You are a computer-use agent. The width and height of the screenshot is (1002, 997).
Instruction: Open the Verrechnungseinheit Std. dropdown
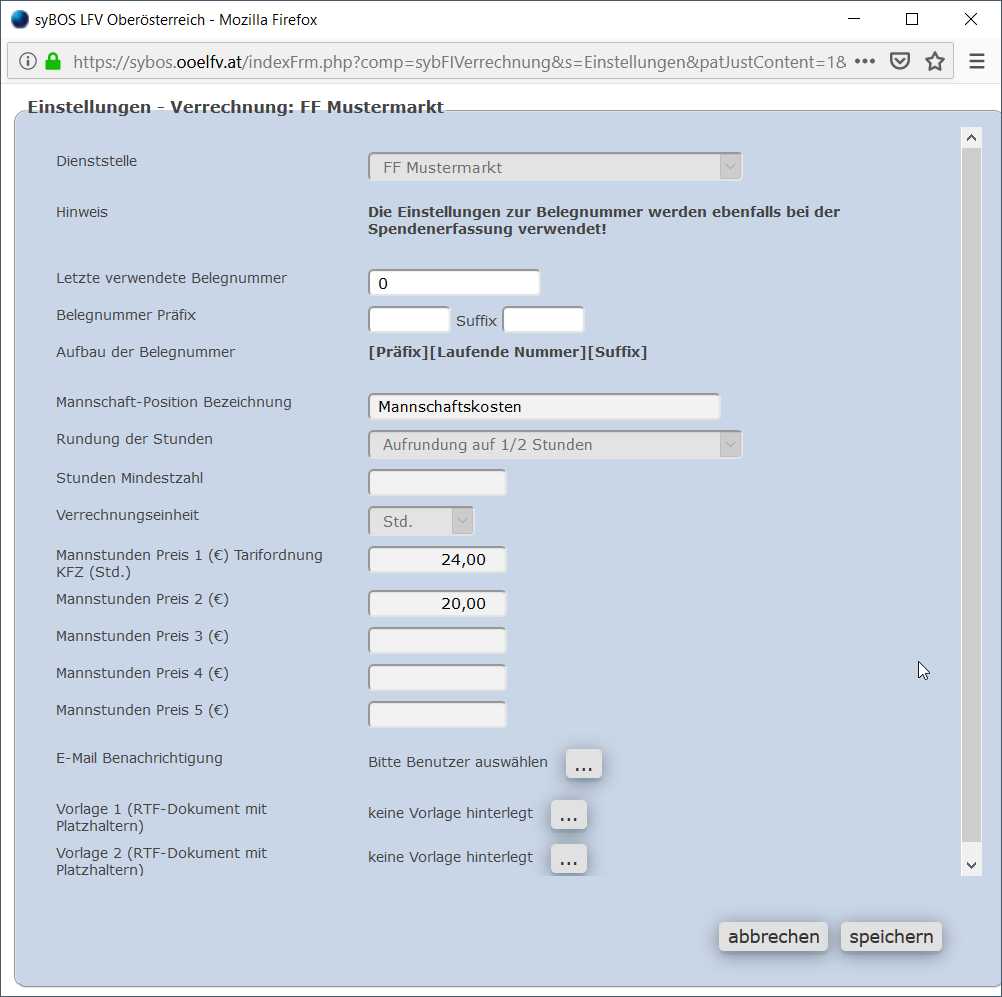(421, 522)
